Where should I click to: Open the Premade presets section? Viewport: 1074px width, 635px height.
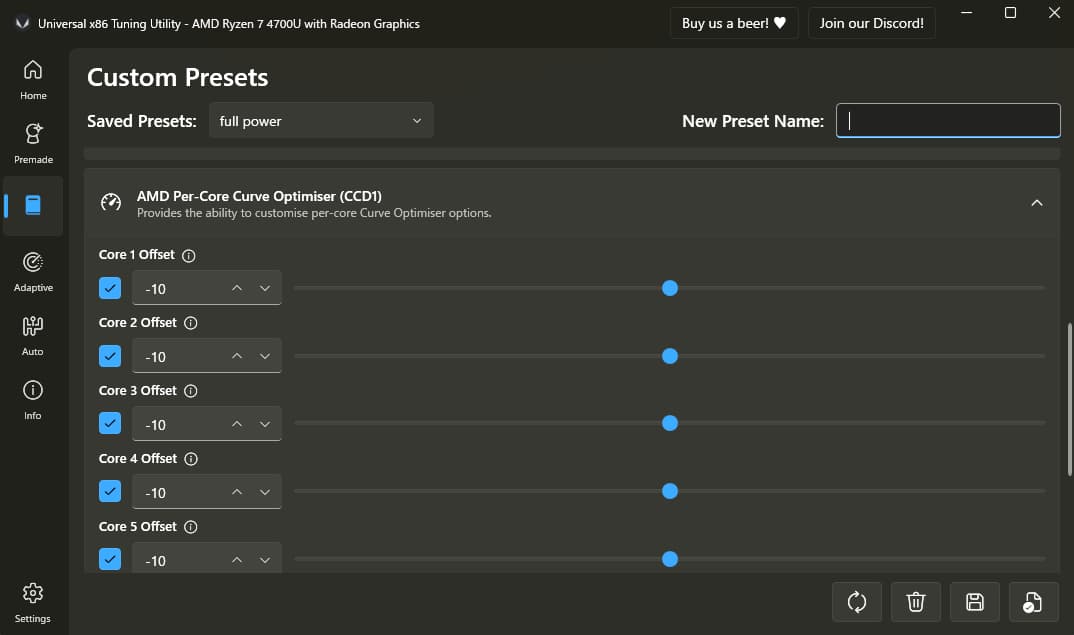[33, 144]
